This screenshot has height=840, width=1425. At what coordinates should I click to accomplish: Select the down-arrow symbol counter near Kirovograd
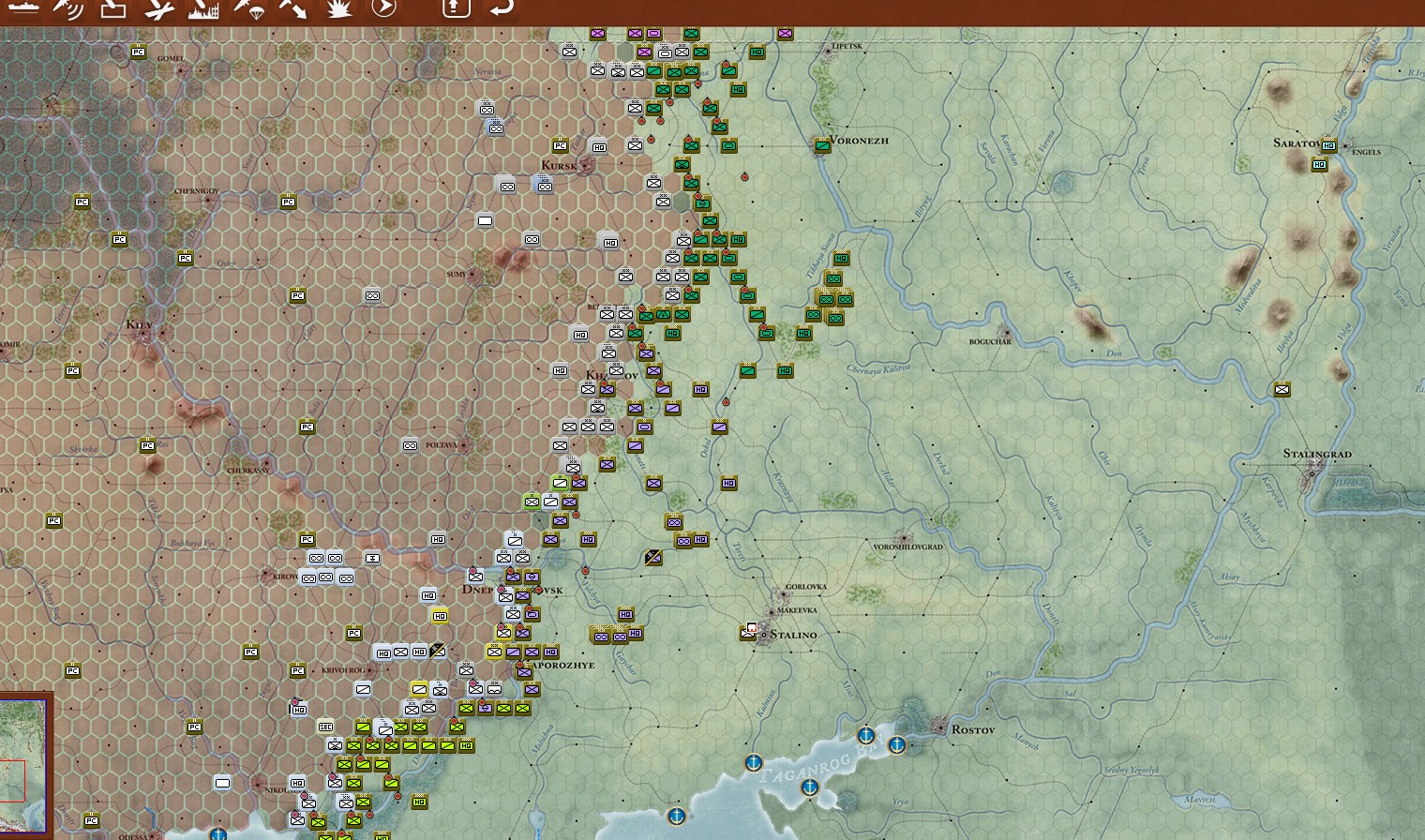pyautogui.click(x=373, y=558)
